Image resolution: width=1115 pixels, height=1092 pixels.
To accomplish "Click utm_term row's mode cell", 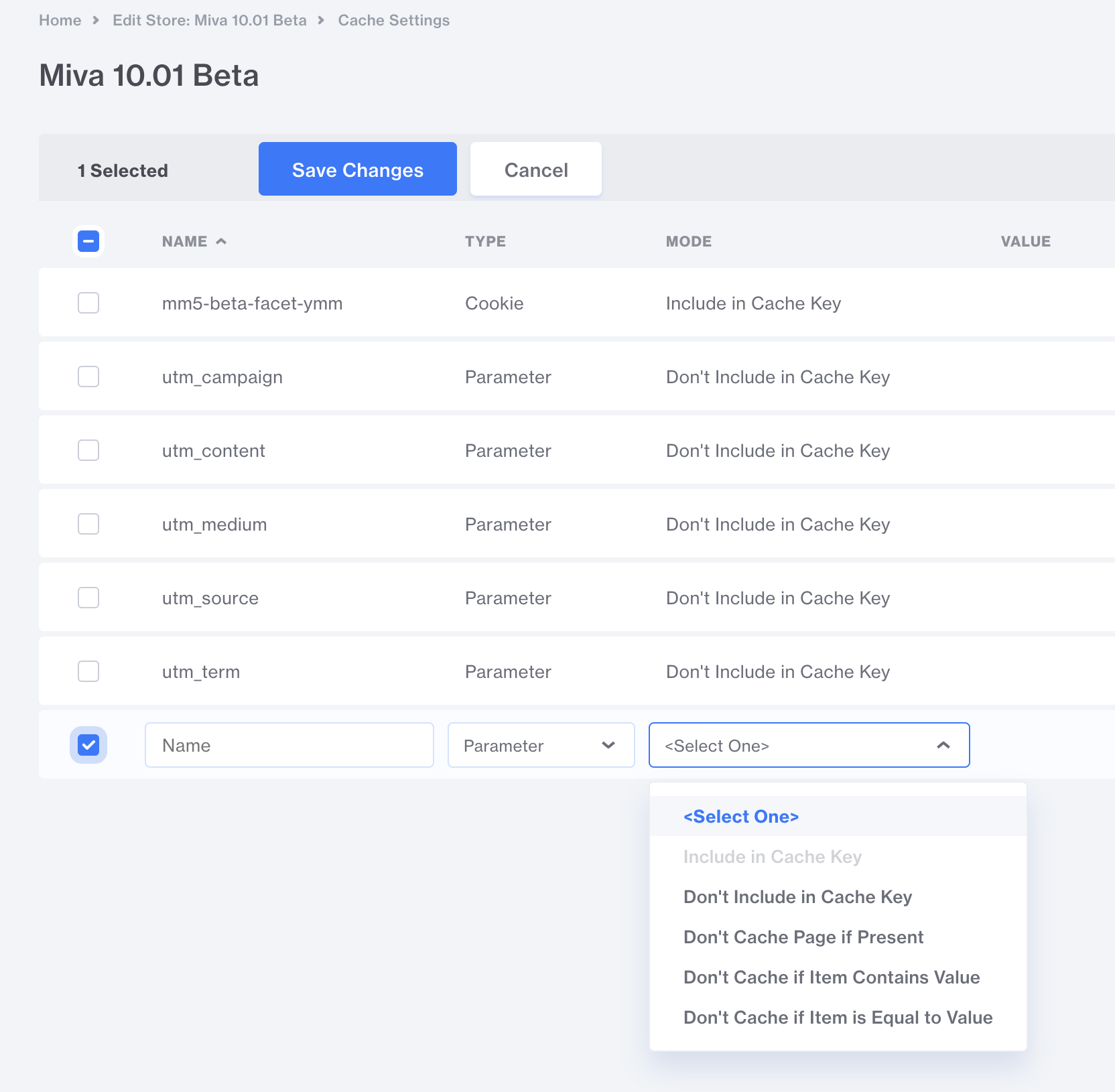I will point(778,672).
